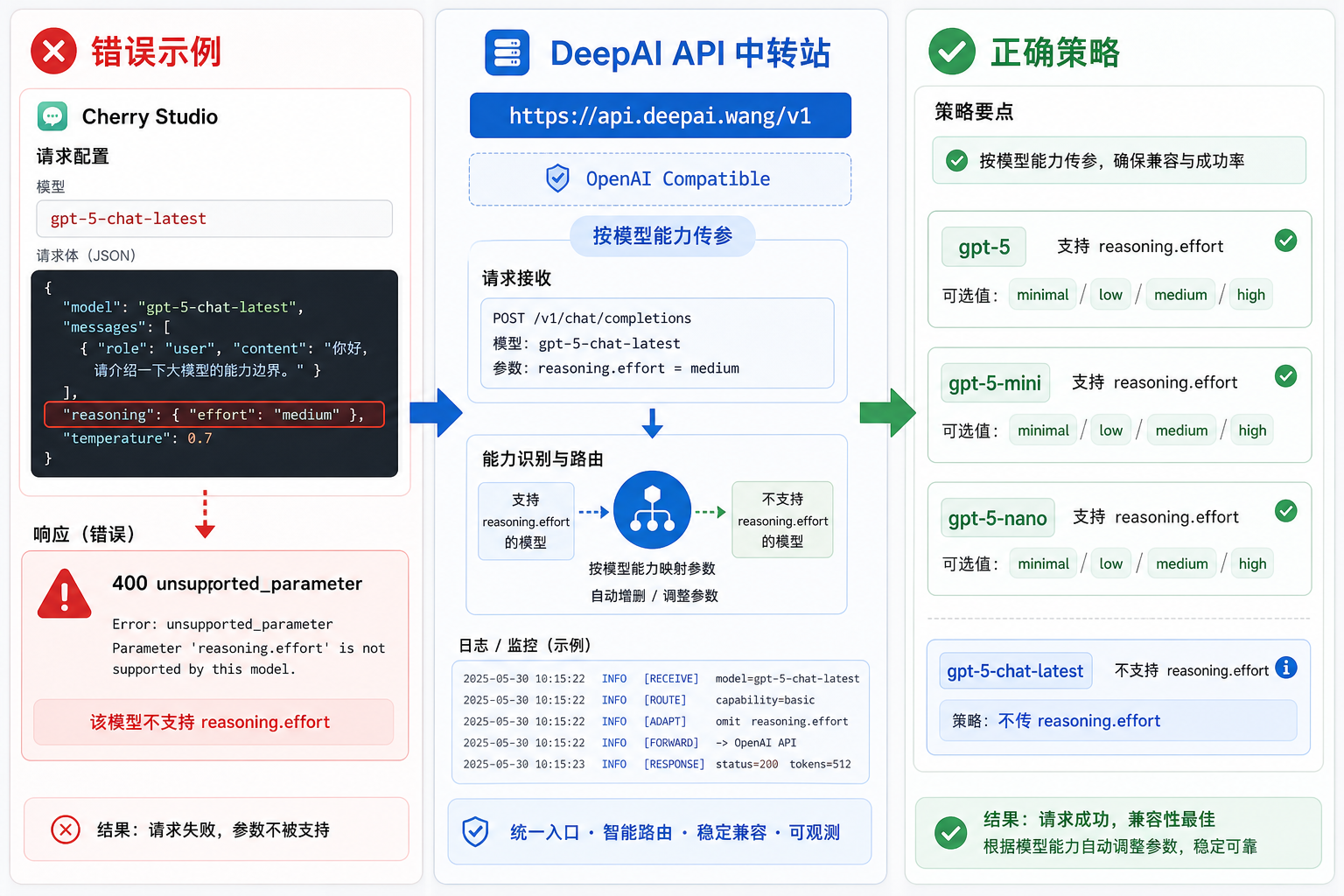Click the "model": "gpt-5-chat-latest" JSON line
The image size is (1344, 896).
click(x=183, y=307)
